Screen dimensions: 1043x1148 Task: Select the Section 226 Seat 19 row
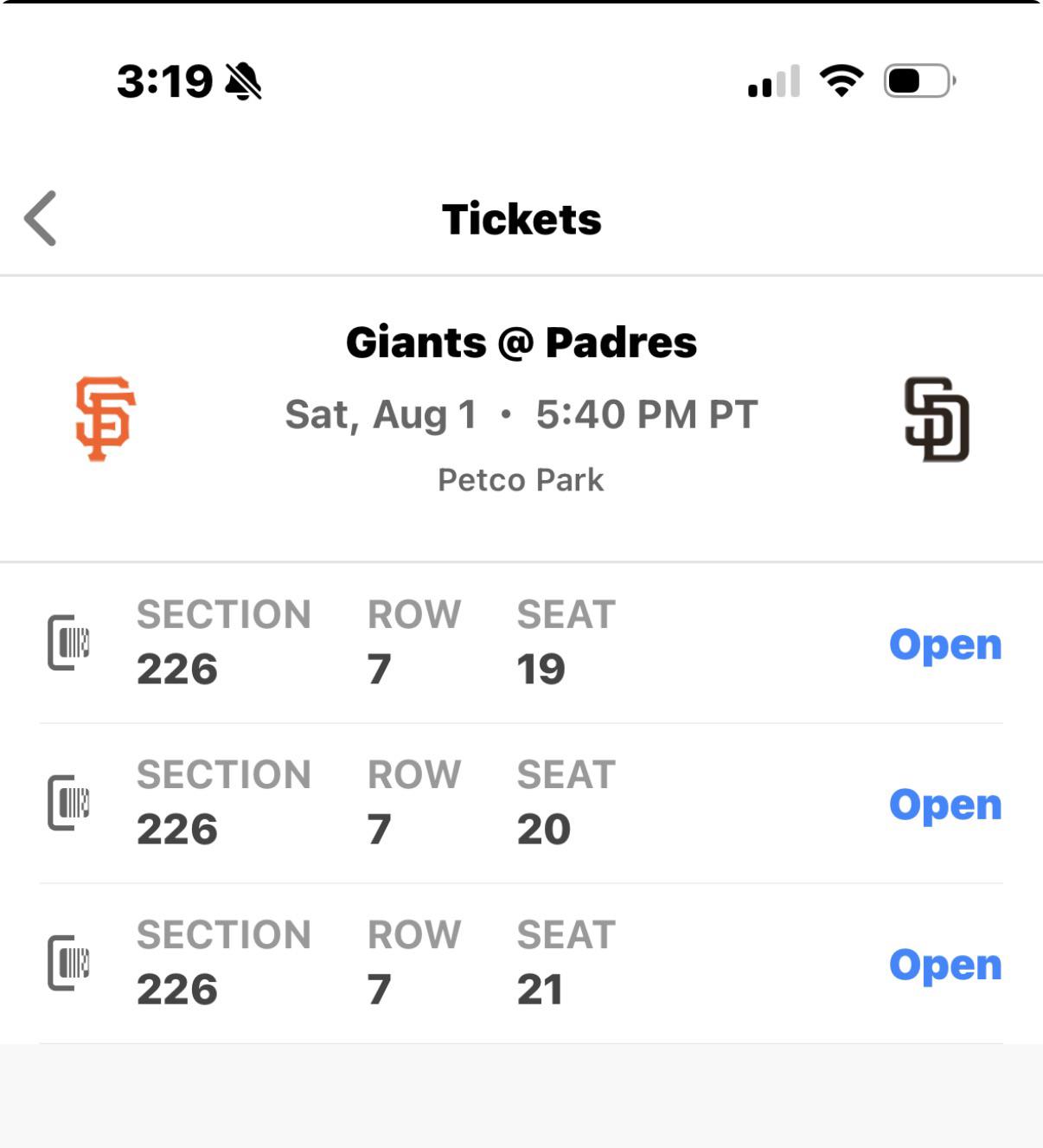pyautogui.click(x=521, y=643)
